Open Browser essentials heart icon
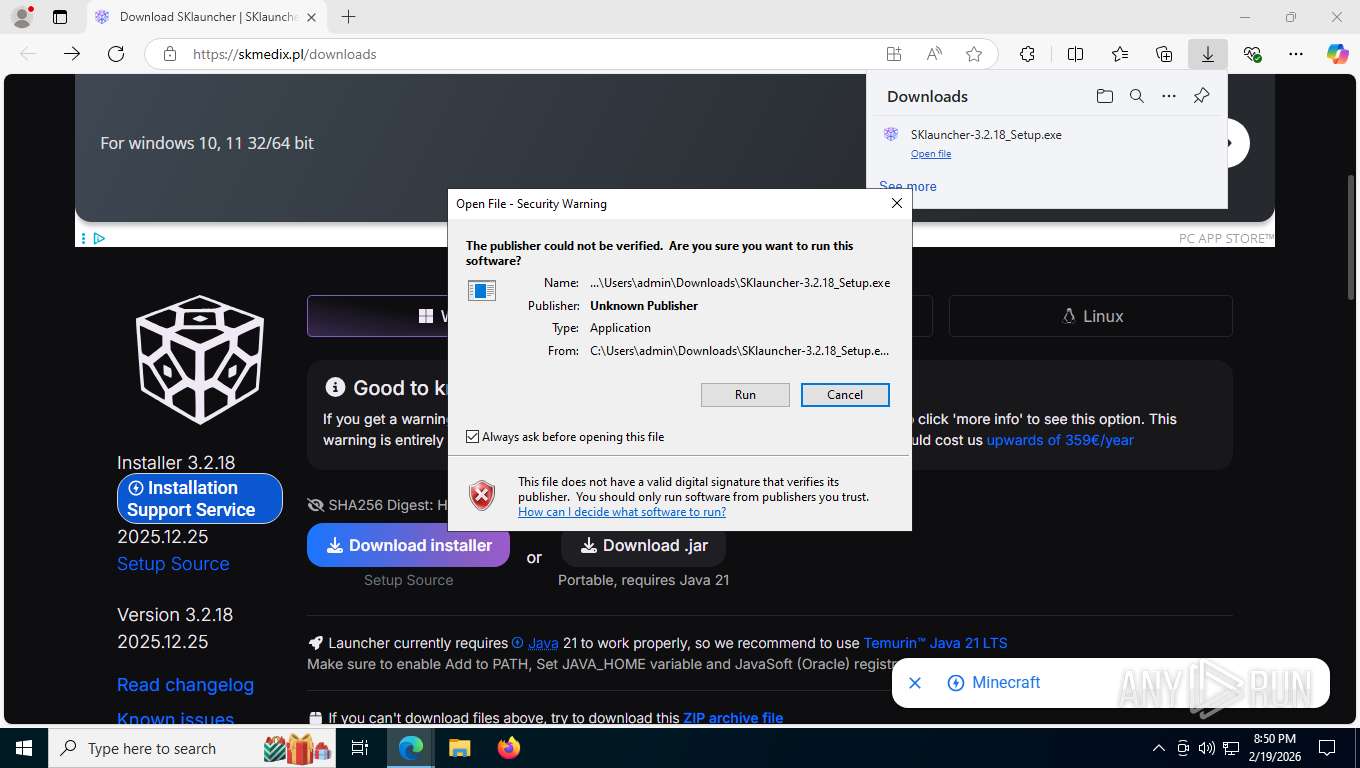Image resolution: width=1360 pixels, height=768 pixels. coord(1252,54)
